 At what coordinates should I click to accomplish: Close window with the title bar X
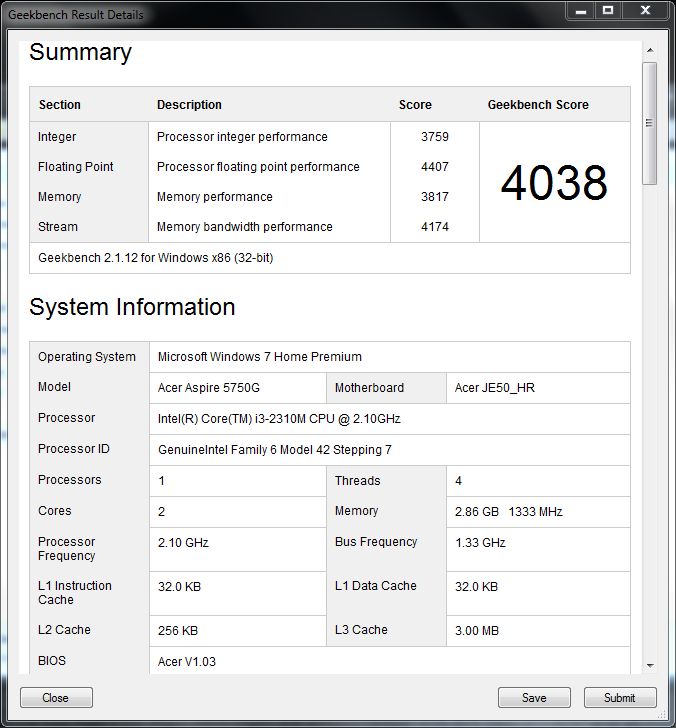(x=645, y=10)
